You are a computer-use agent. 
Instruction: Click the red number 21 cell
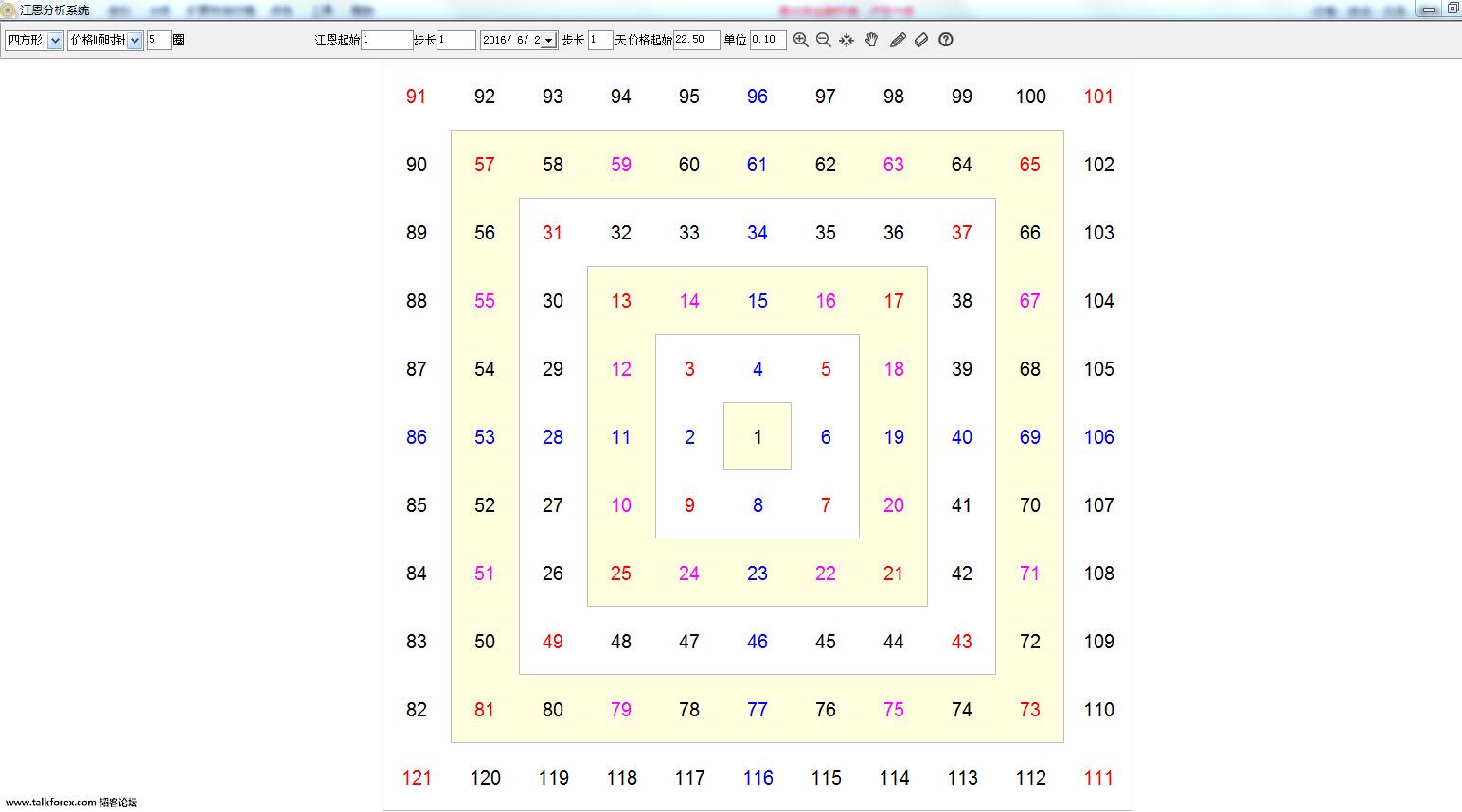894,574
